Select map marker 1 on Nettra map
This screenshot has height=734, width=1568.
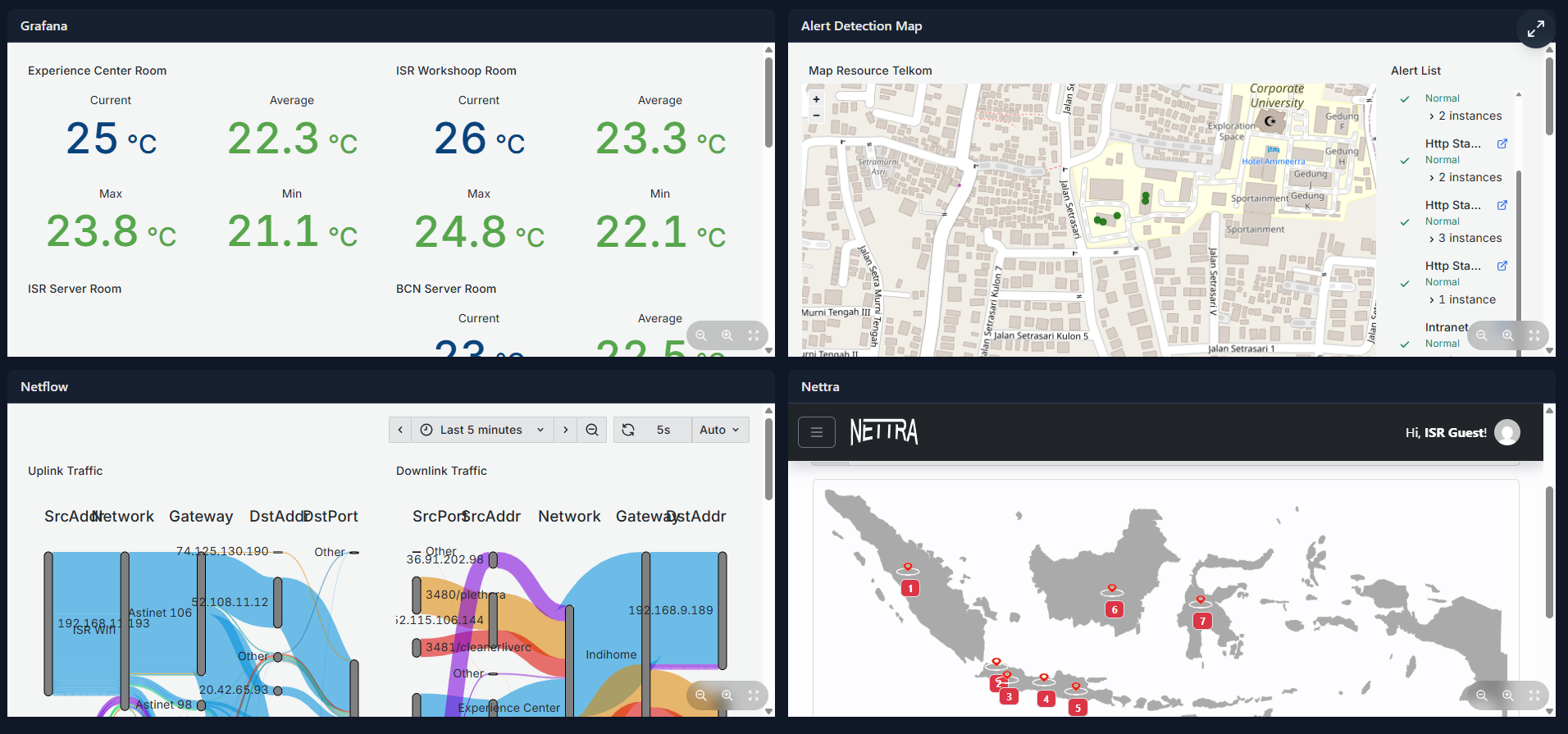pos(910,588)
